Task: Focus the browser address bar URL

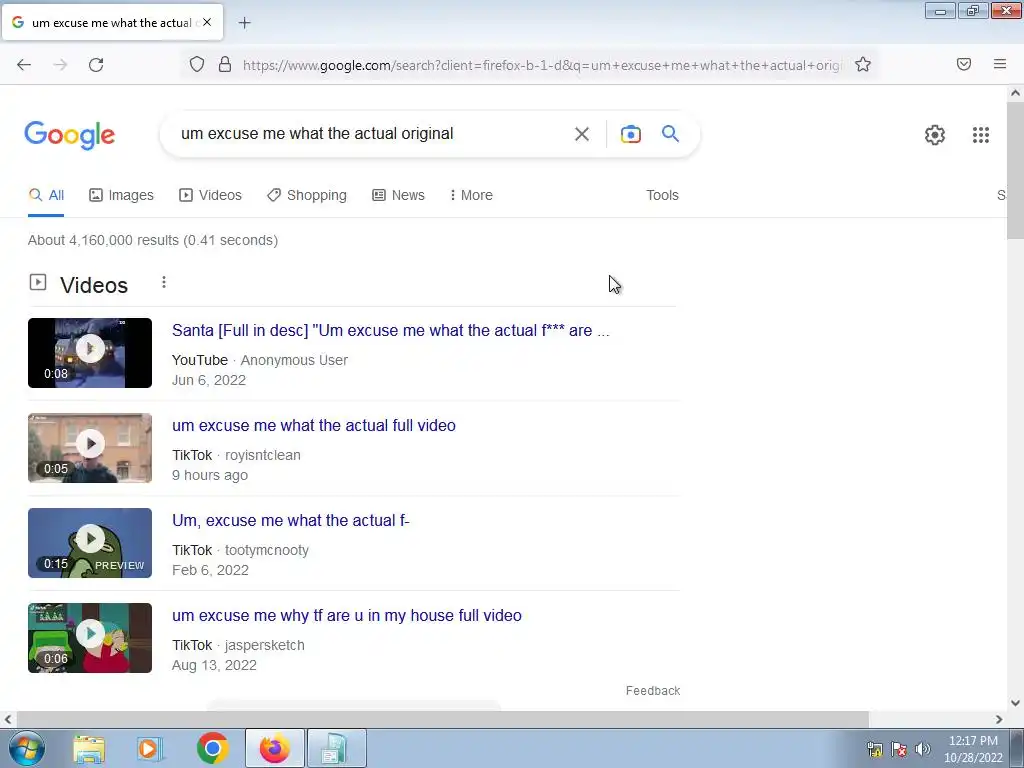Action: [x=542, y=65]
